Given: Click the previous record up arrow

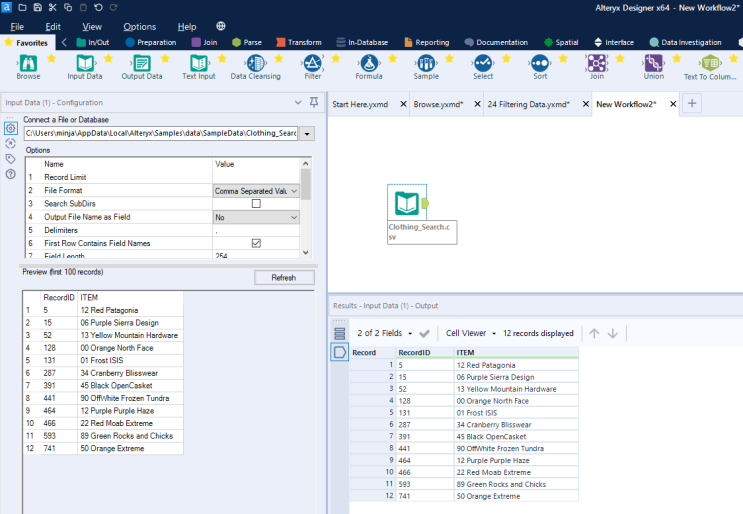Looking at the screenshot, I should click(594, 334).
